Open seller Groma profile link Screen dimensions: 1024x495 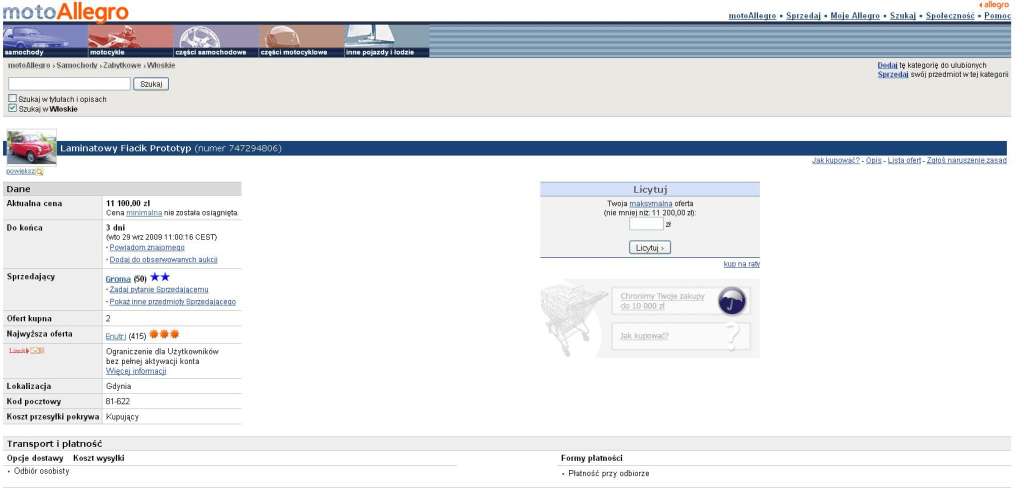(x=118, y=279)
